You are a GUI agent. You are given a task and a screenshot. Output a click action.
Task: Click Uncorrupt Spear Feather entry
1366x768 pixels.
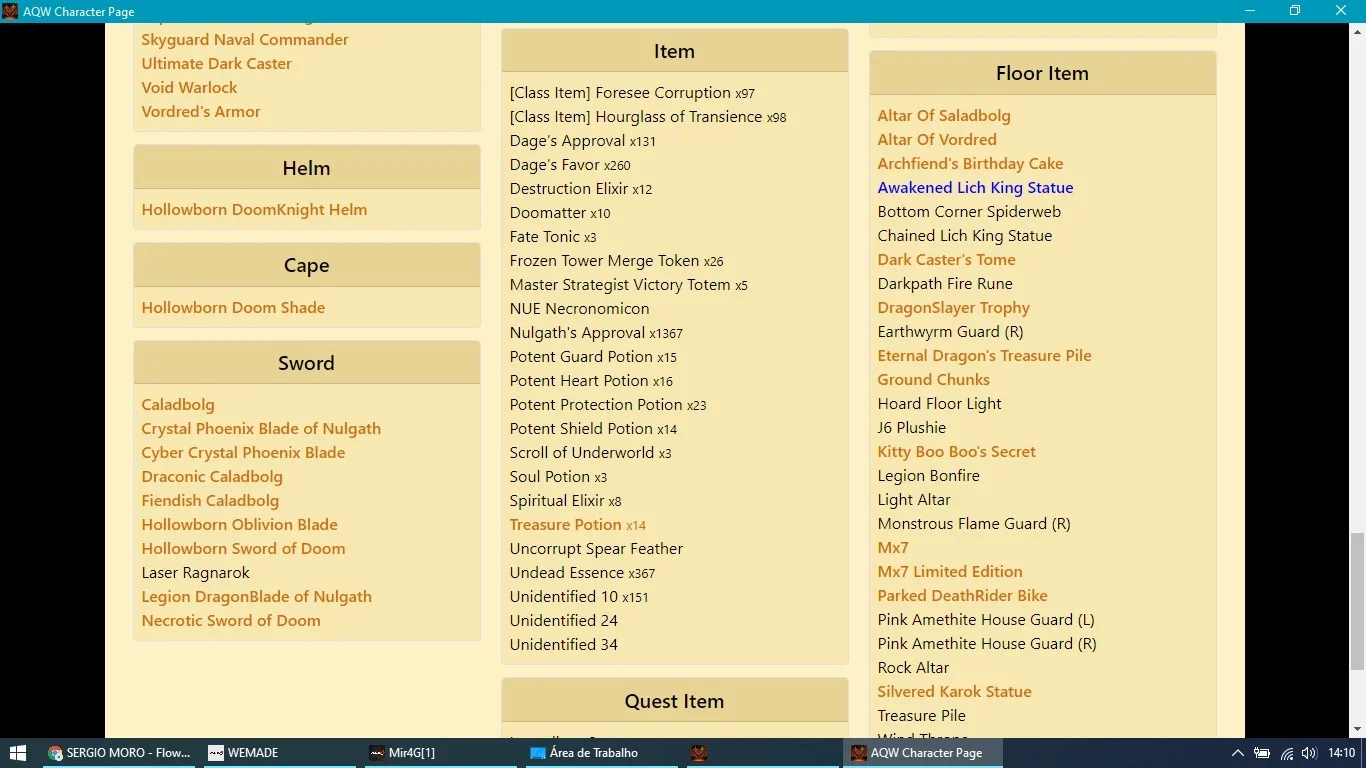(x=596, y=549)
